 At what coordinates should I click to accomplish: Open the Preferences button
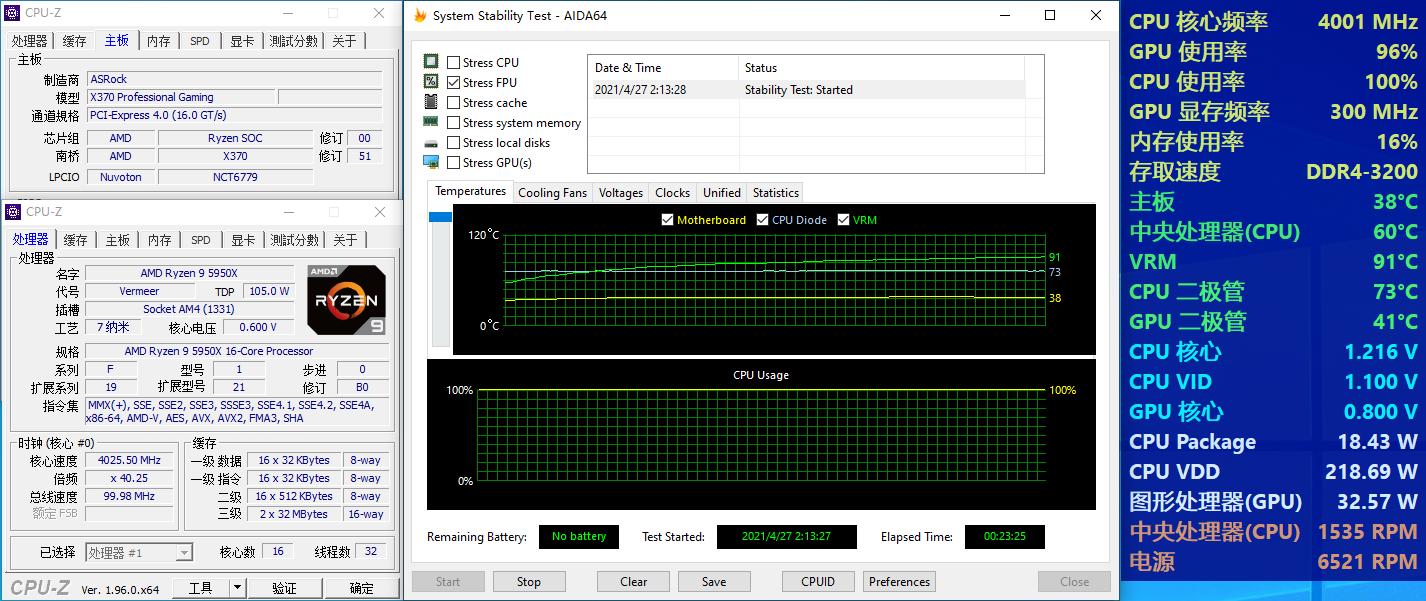point(899,582)
